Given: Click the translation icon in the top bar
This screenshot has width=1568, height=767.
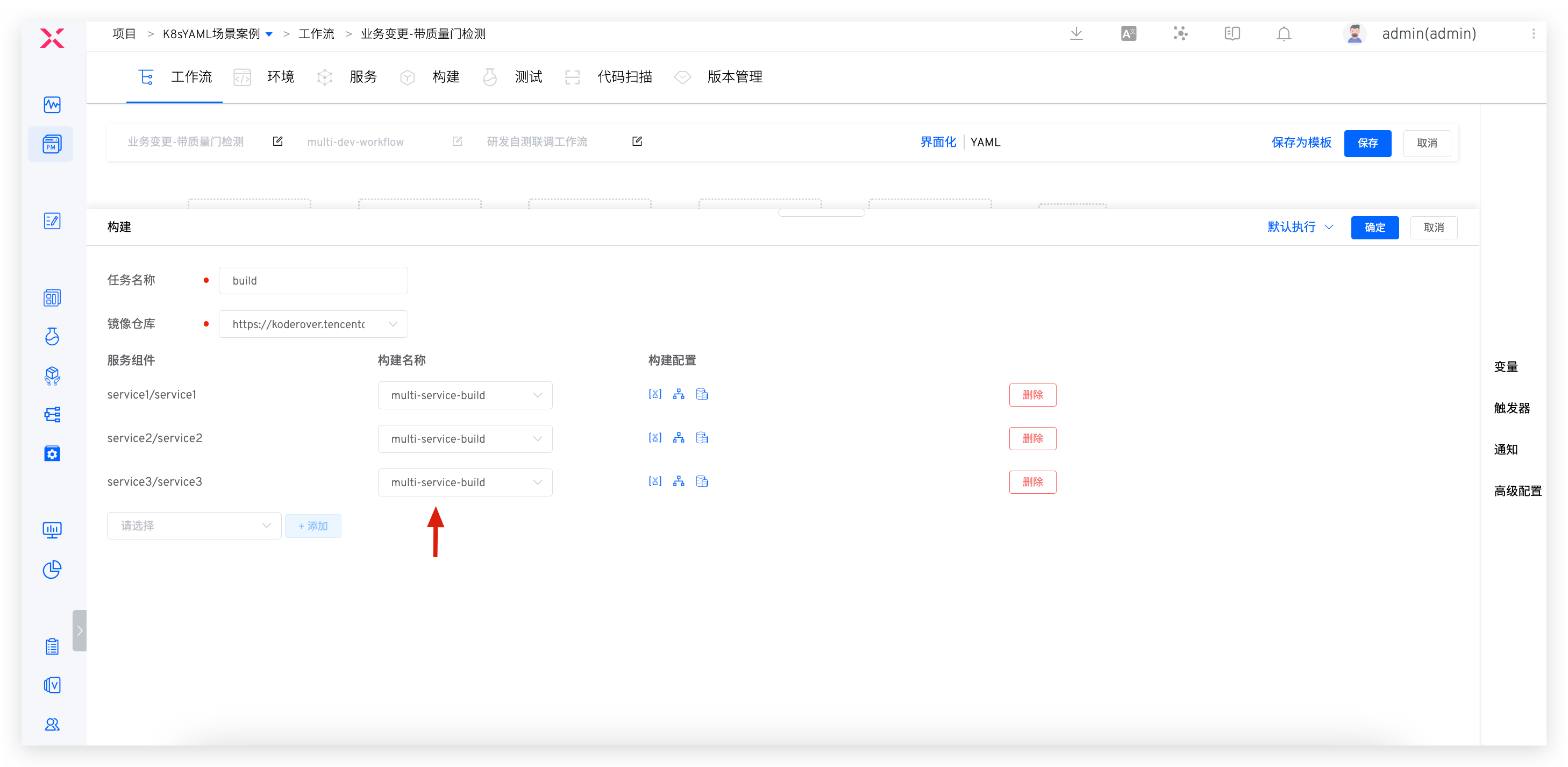Looking at the screenshot, I should [1128, 33].
